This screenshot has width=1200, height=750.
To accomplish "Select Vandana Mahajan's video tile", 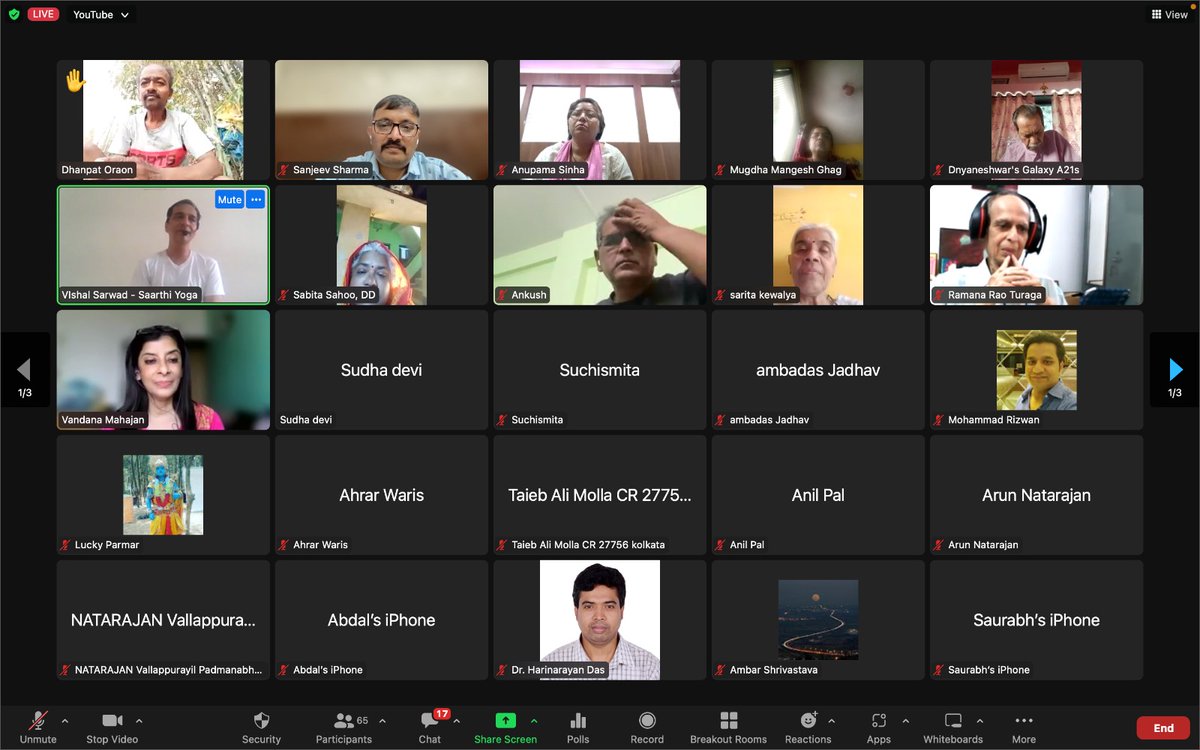I will click(x=163, y=370).
